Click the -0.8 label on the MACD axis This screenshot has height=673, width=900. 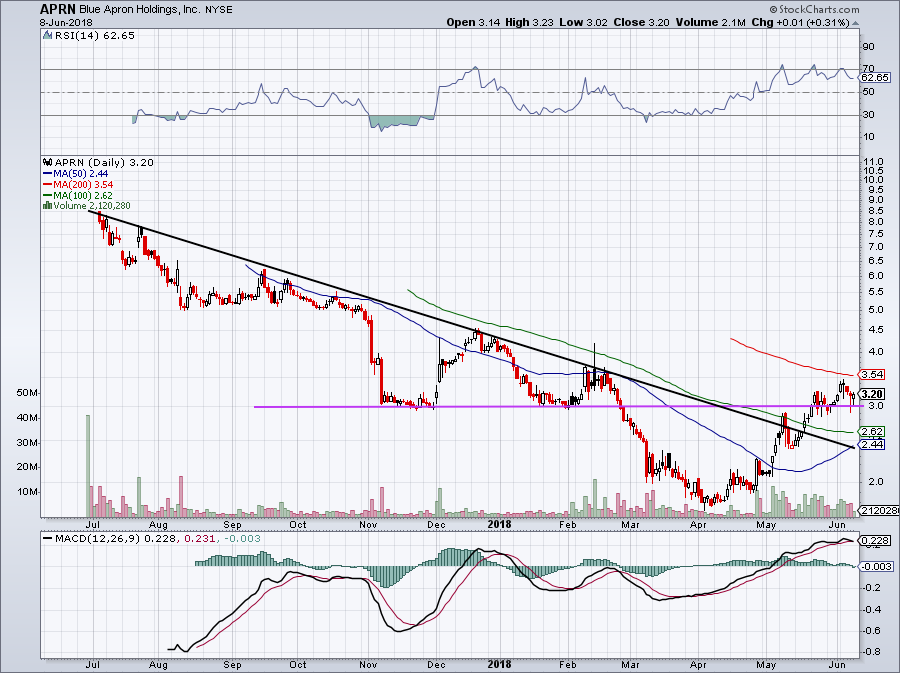click(x=873, y=652)
